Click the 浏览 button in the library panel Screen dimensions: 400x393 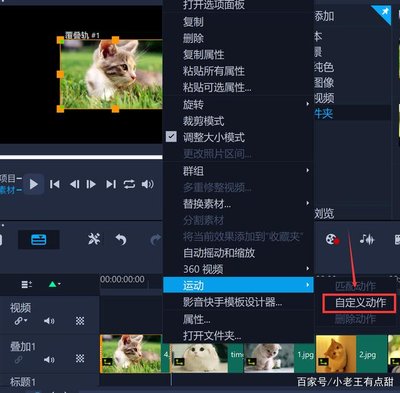(324, 213)
